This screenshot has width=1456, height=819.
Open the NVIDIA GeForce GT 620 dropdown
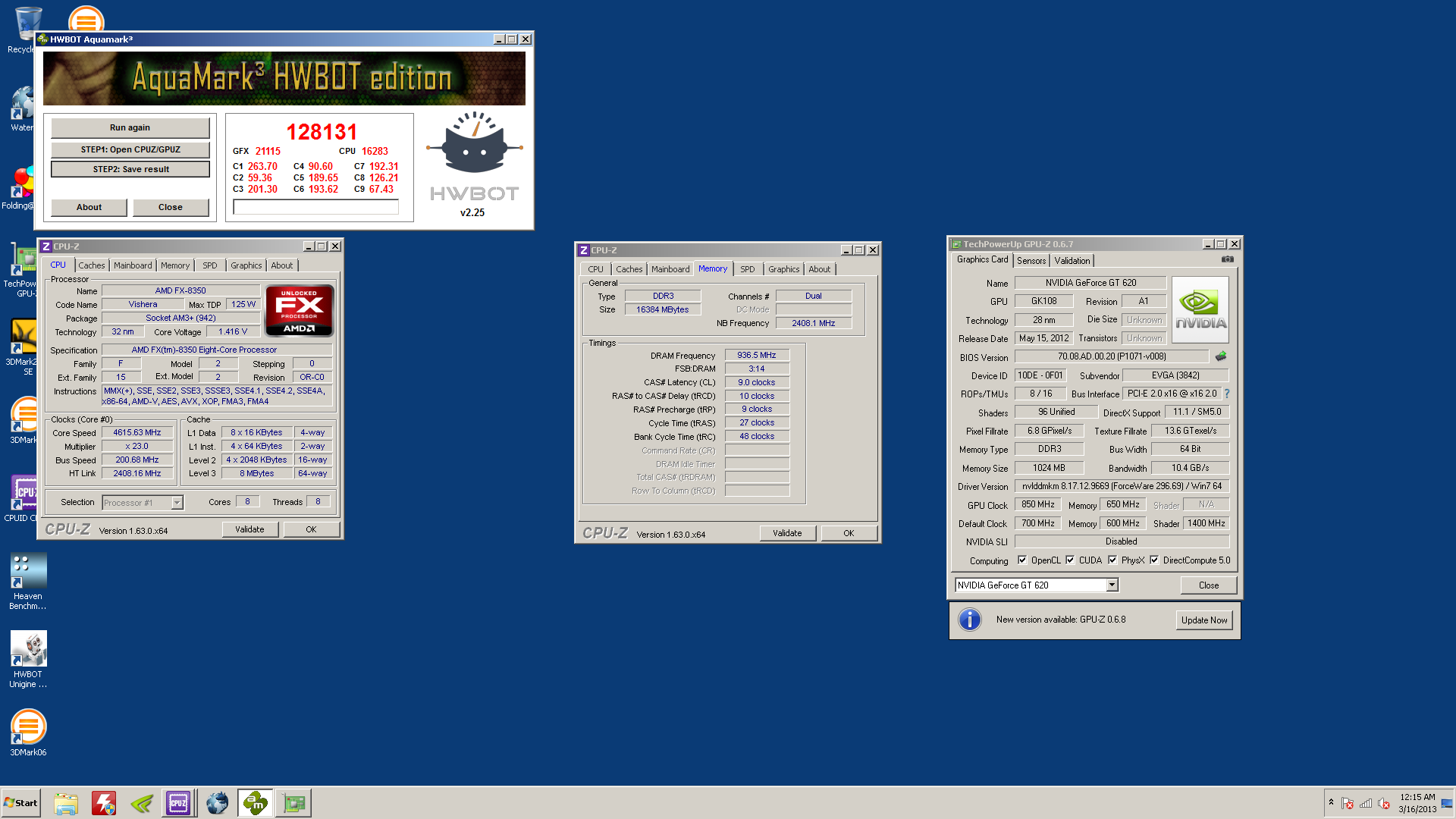[1112, 585]
